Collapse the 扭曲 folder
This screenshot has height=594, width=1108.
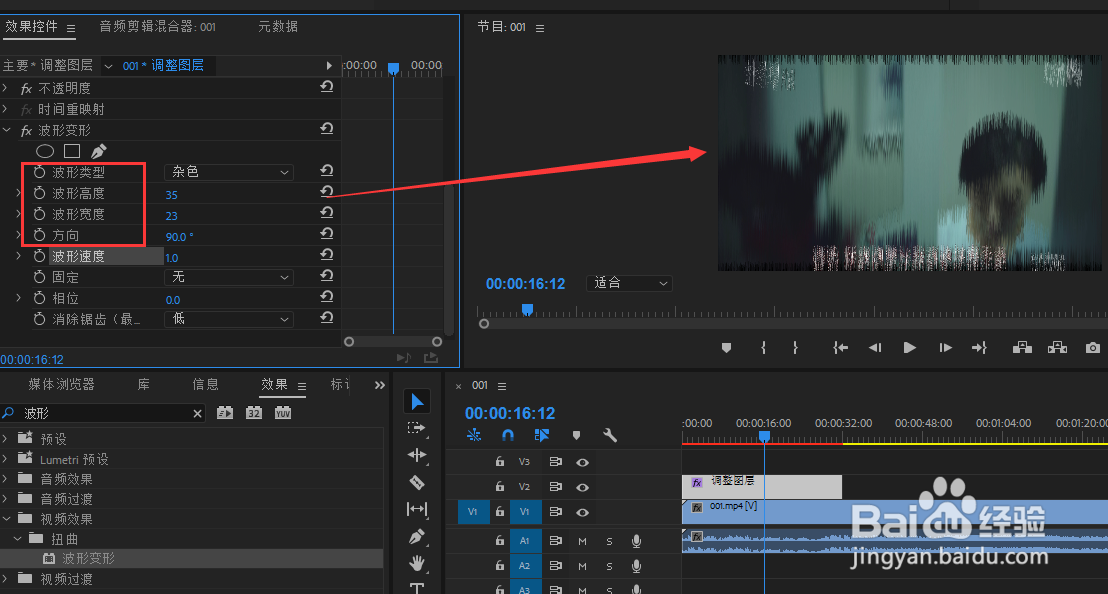click(x=18, y=538)
